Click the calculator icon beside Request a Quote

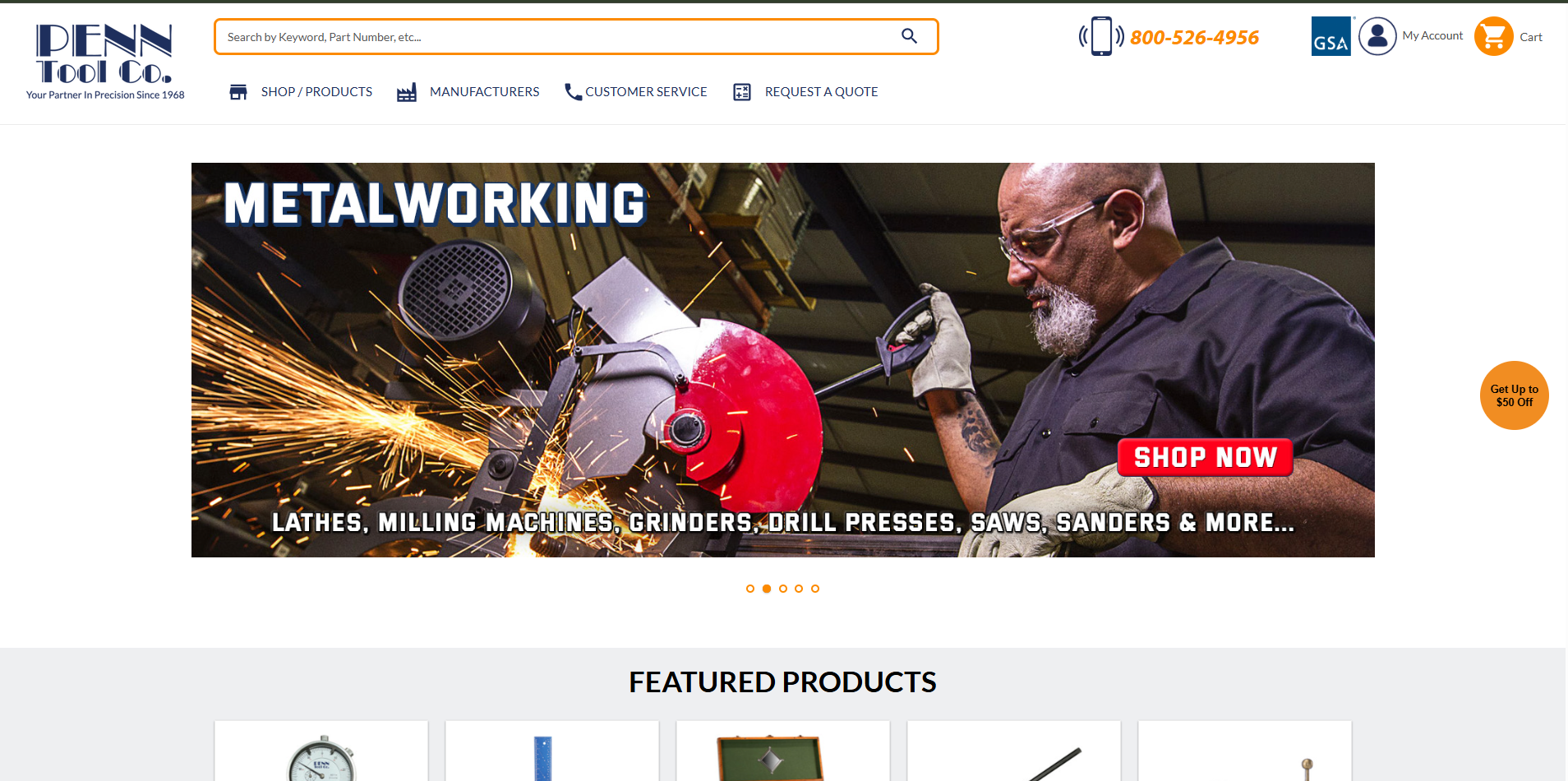[742, 92]
